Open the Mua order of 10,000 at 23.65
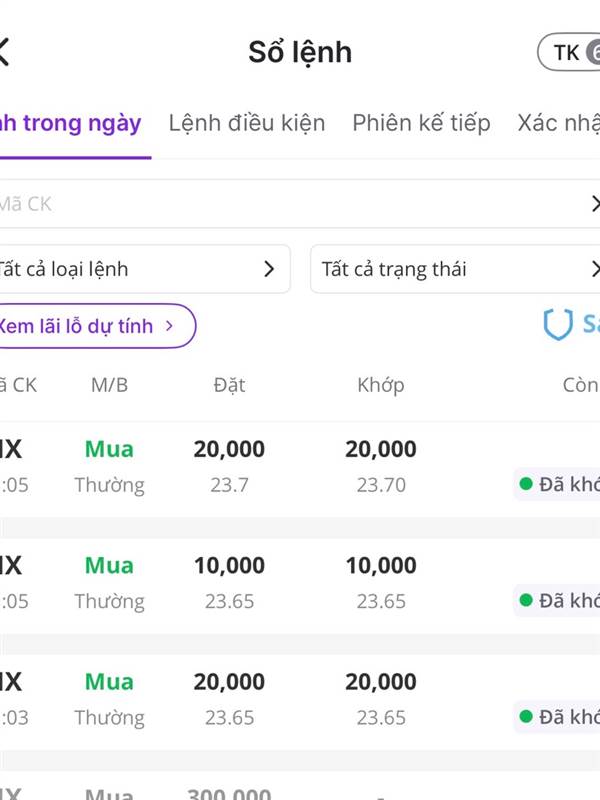This screenshot has height=800, width=600. (300, 583)
